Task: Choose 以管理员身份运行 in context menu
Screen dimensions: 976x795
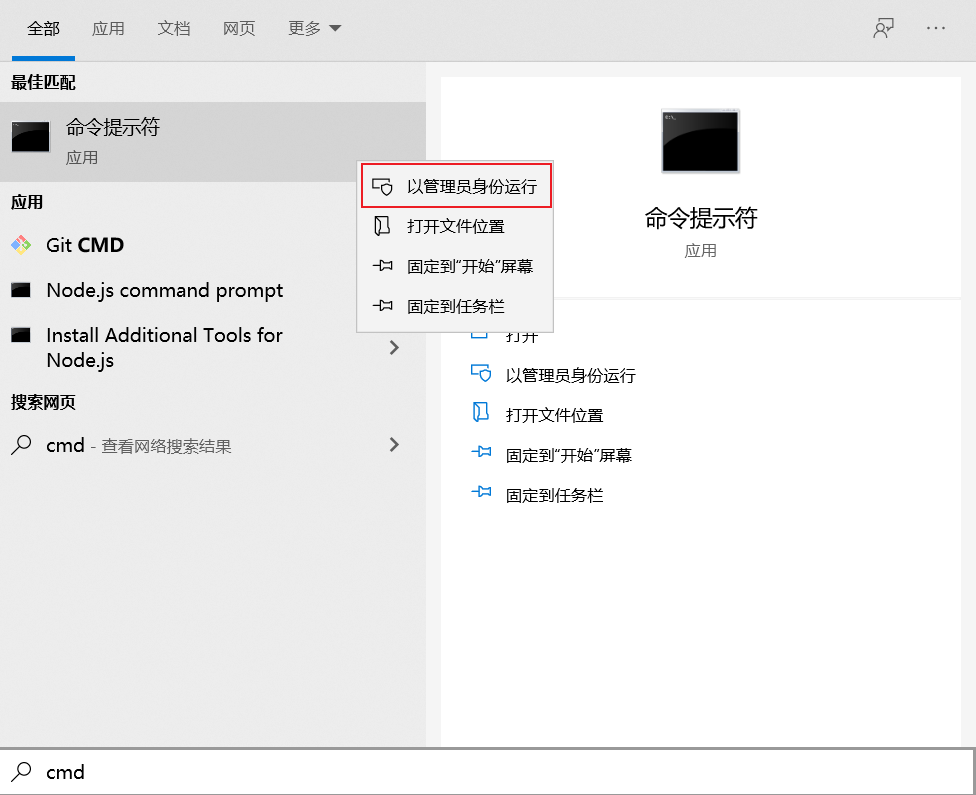Action: [456, 186]
